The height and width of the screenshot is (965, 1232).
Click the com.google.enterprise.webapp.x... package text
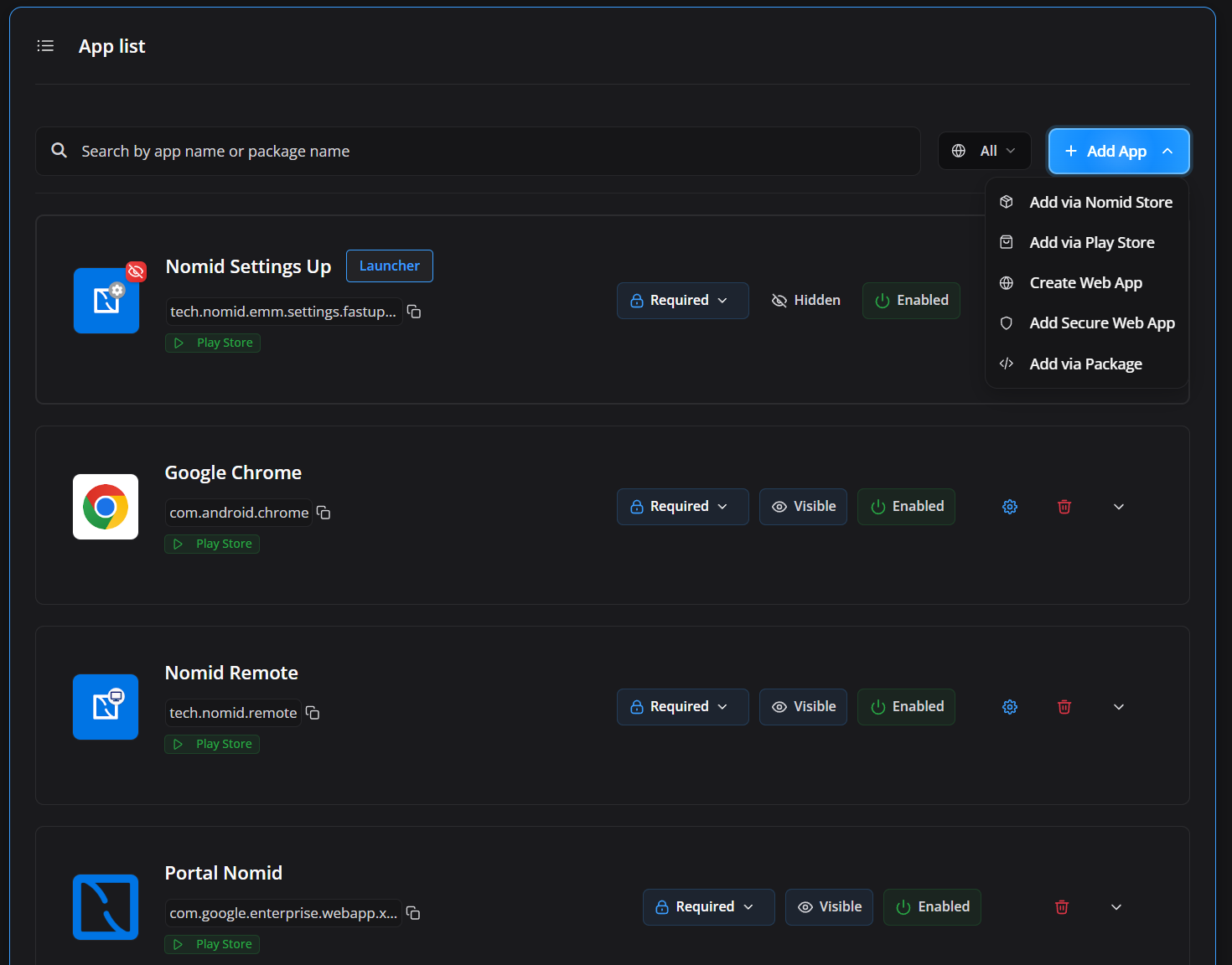pos(283,913)
